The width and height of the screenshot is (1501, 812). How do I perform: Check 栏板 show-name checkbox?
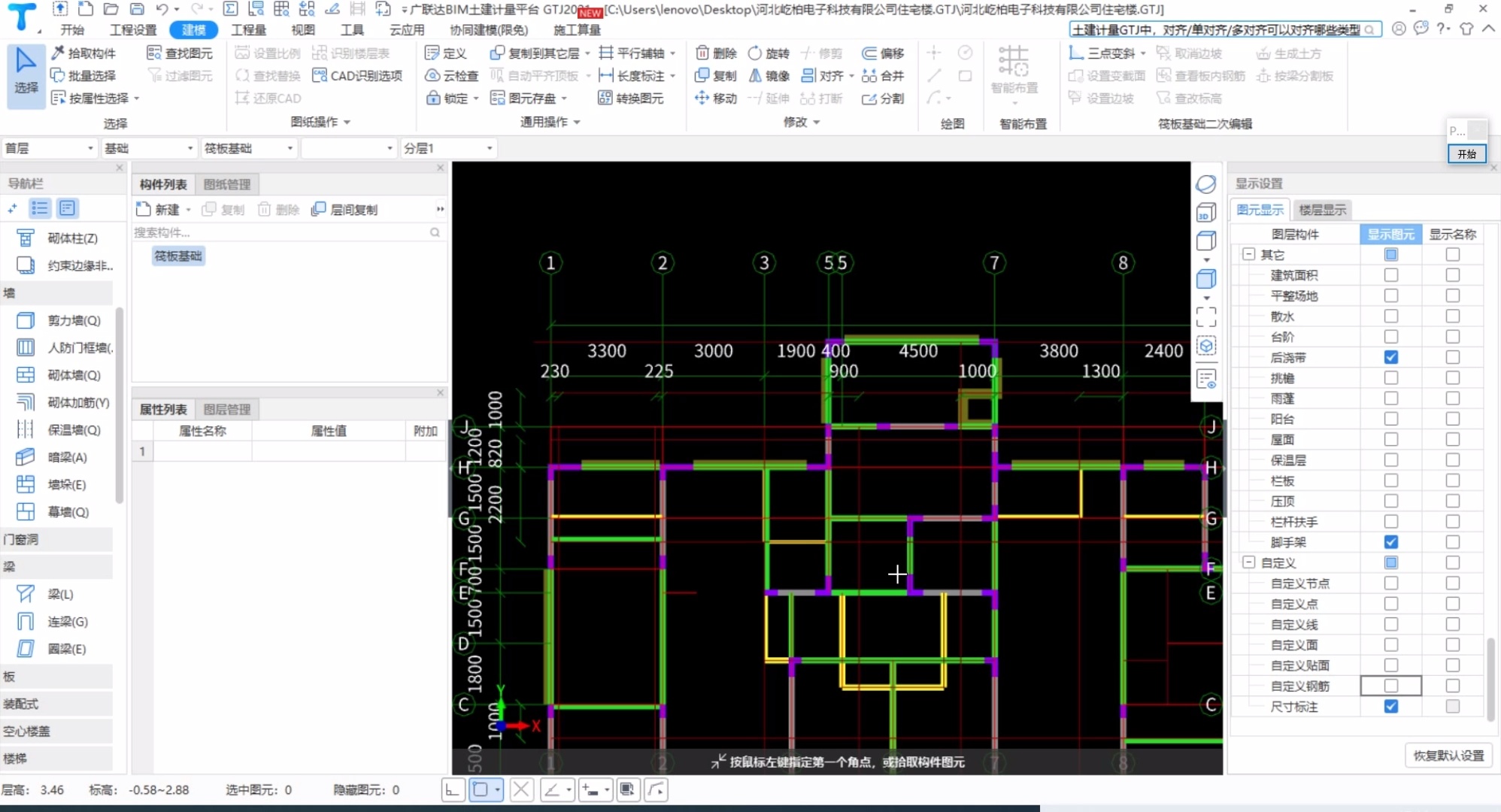(1452, 480)
